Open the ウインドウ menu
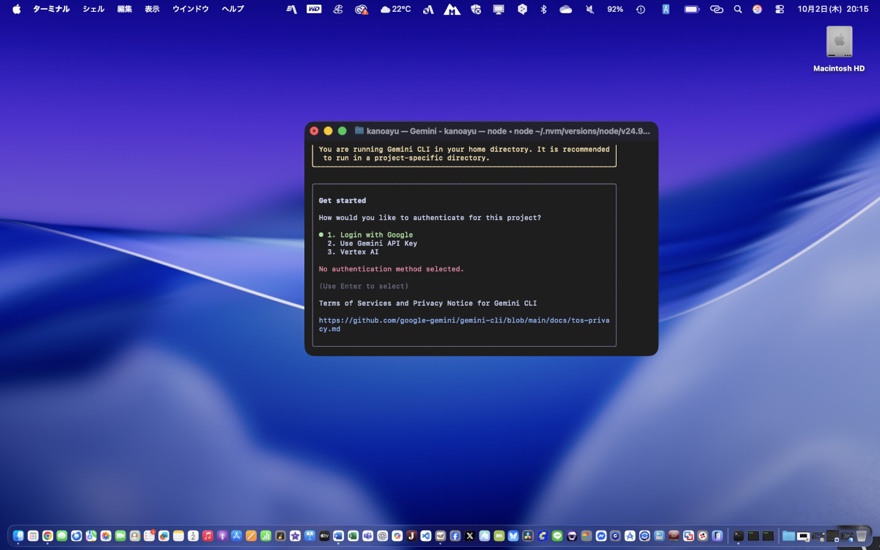The image size is (880, 550). coord(190,9)
